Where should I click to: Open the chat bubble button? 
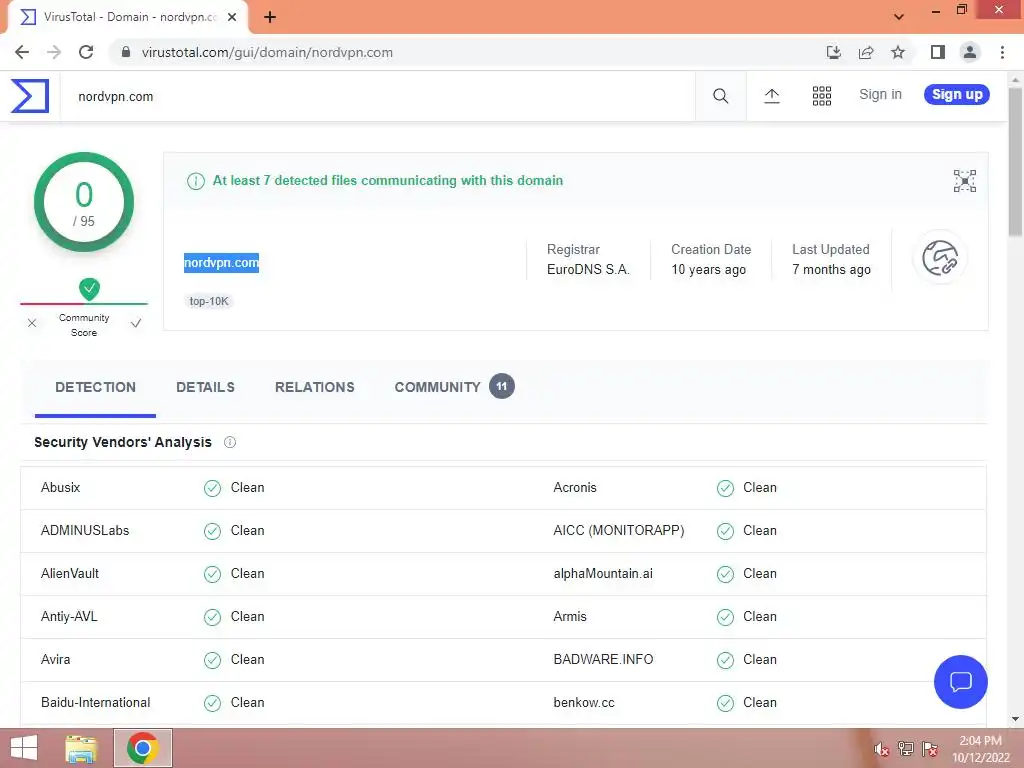(x=961, y=682)
